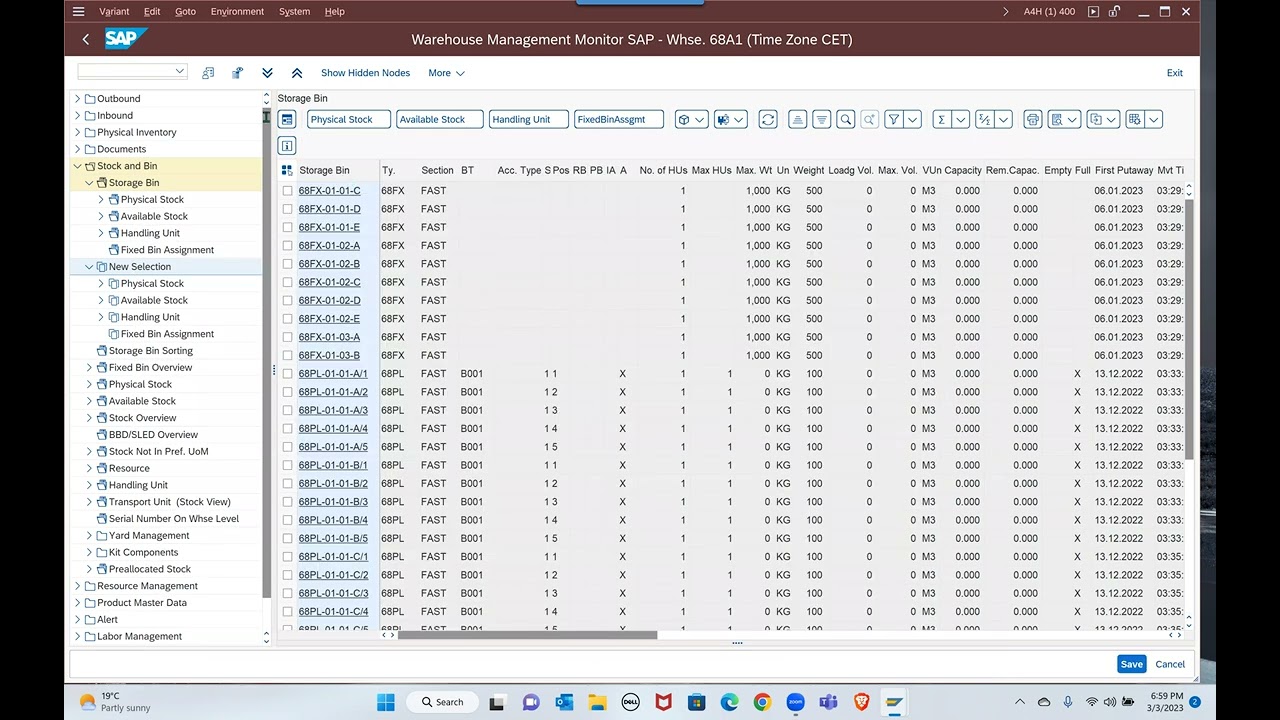Open the More dropdown in header toolbar
This screenshot has height=720, width=1280.
(x=446, y=73)
